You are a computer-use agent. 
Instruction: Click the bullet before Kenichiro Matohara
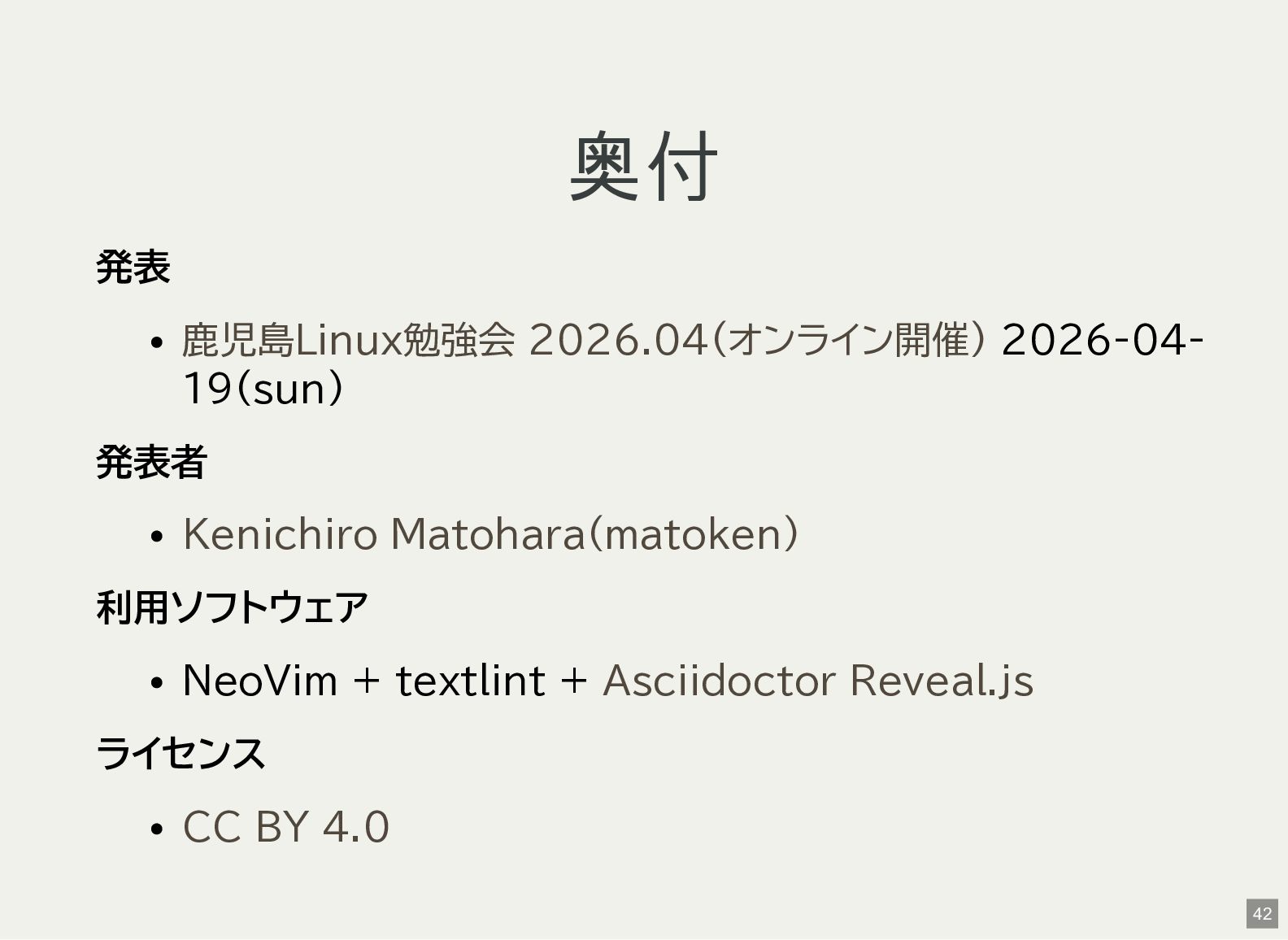point(159,536)
